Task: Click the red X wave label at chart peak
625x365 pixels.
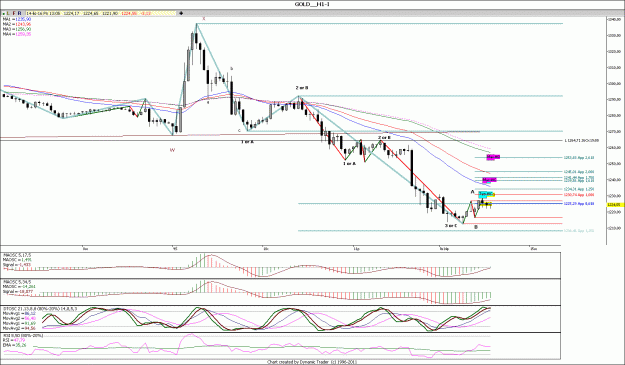Action: (204, 19)
